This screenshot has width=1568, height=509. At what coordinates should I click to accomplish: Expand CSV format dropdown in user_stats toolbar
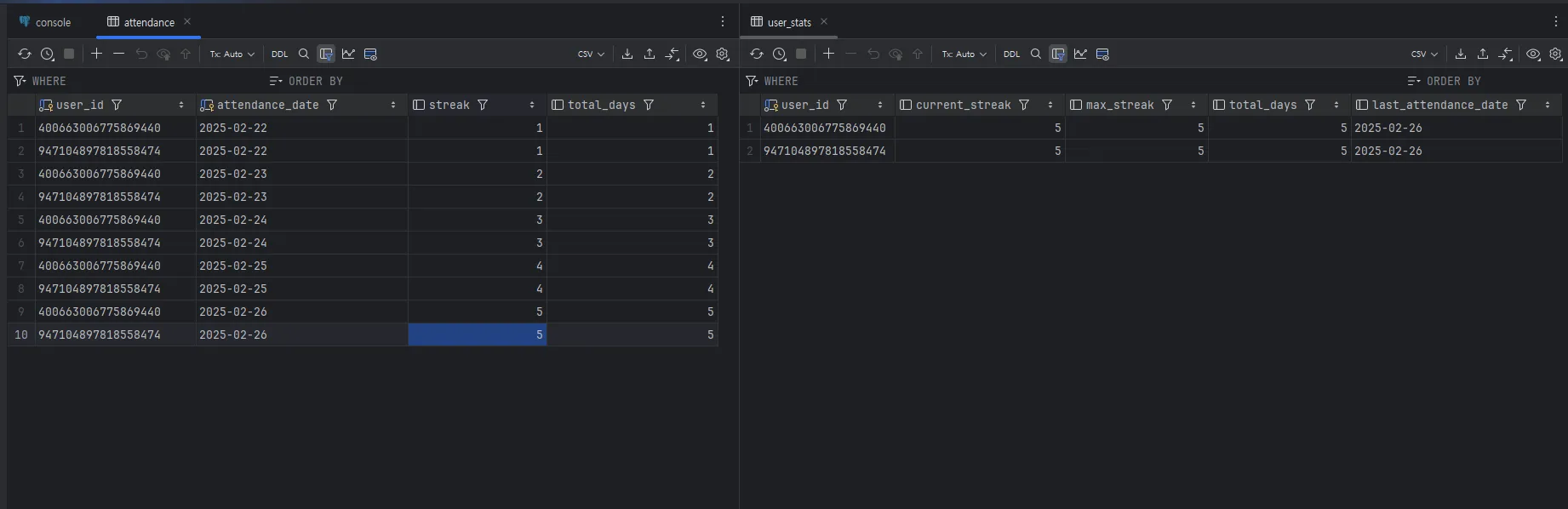(x=1424, y=54)
